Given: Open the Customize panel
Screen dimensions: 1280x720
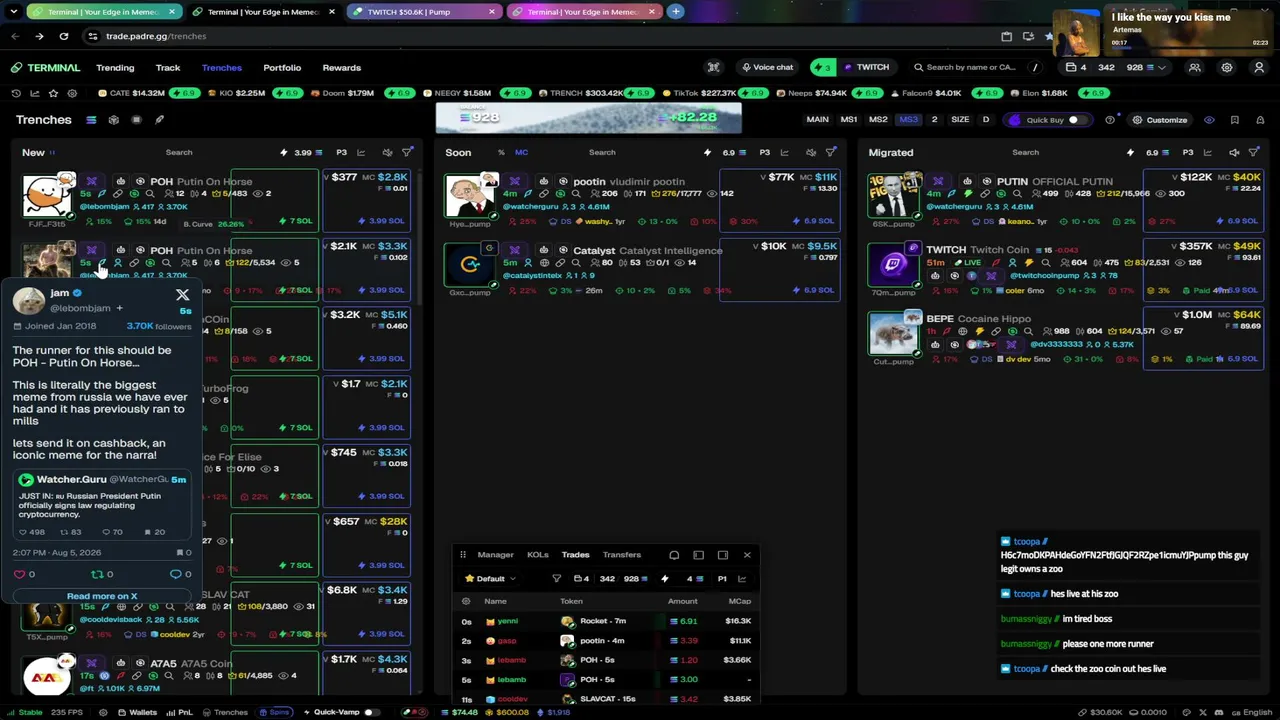Looking at the screenshot, I should 1160,120.
